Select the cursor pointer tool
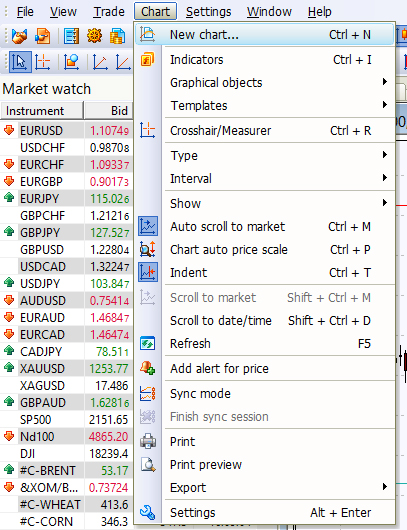The image size is (407, 530). (x=20, y=62)
